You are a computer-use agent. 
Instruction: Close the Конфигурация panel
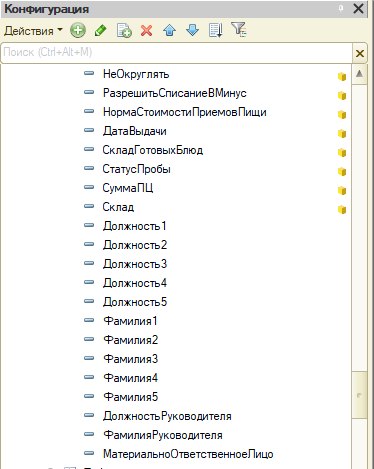coord(358,8)
